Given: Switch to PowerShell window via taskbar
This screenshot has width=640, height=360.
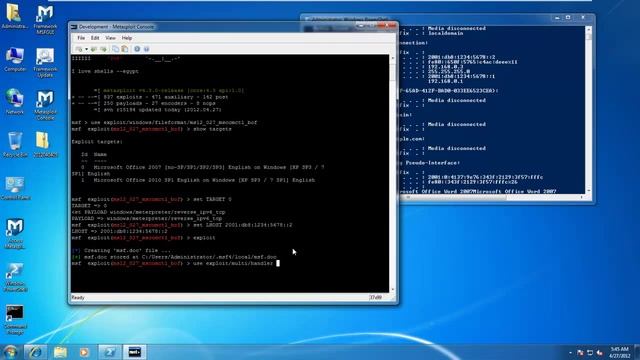Looking at the screenshot, I should 109,352.
